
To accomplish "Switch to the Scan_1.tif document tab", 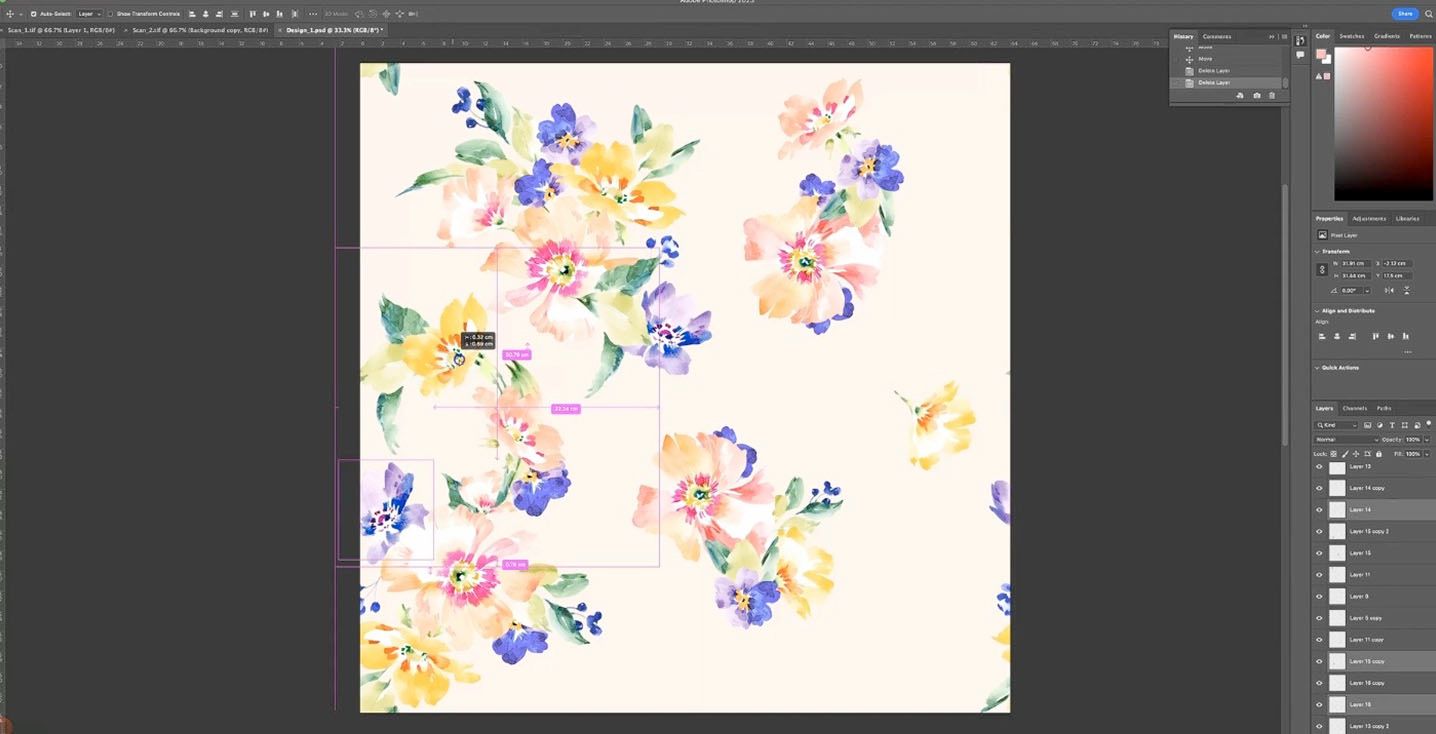I will pyautogui.click(x=60, y=30).
